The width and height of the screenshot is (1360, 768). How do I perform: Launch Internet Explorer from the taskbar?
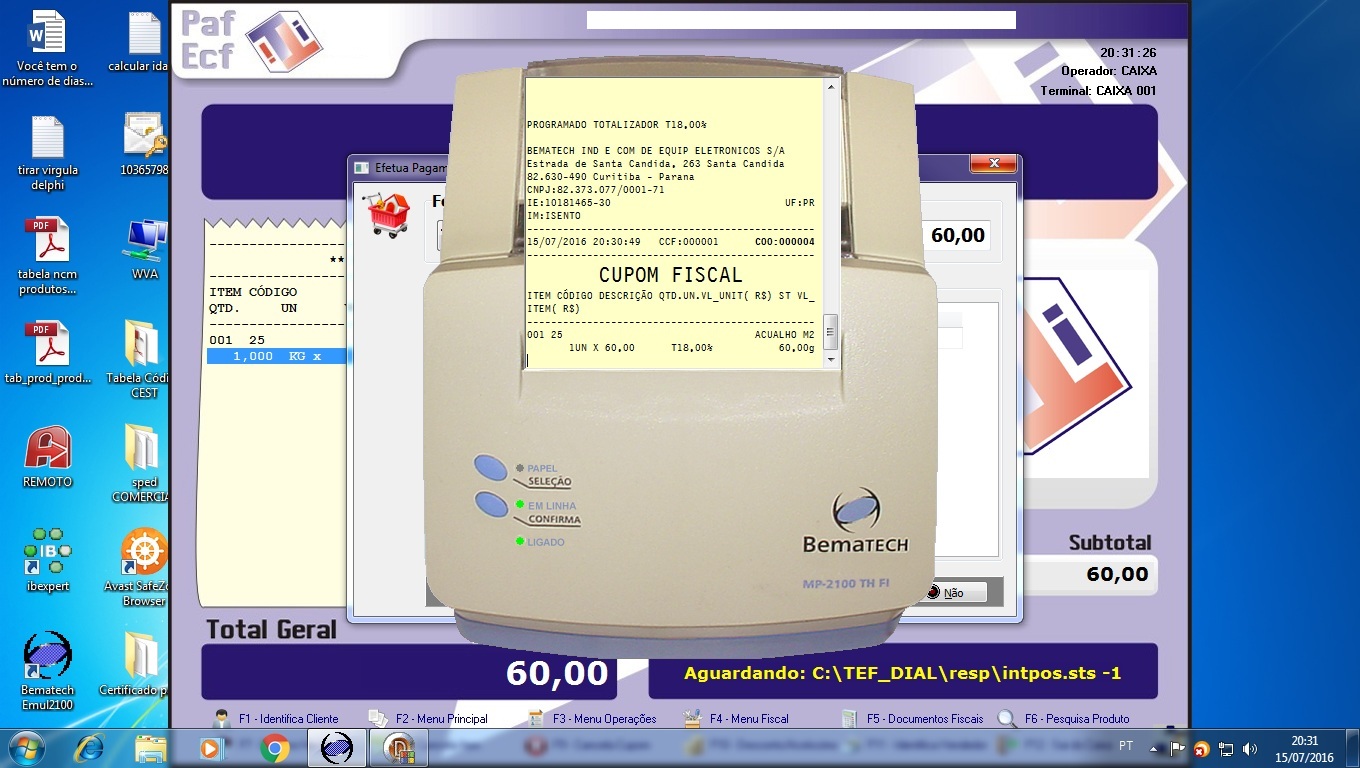tap(91, 748)
